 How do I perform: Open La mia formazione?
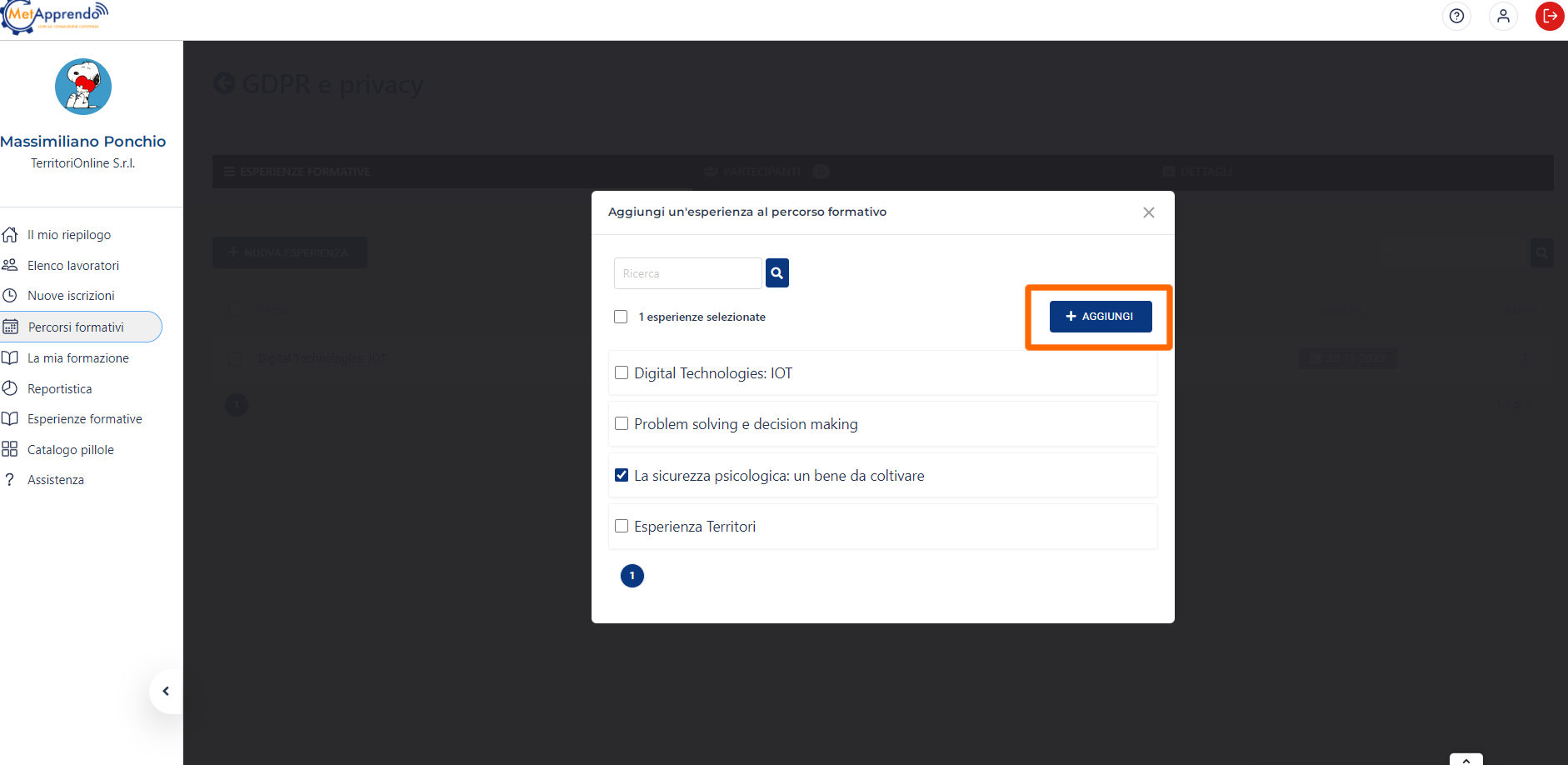point(78,358)
